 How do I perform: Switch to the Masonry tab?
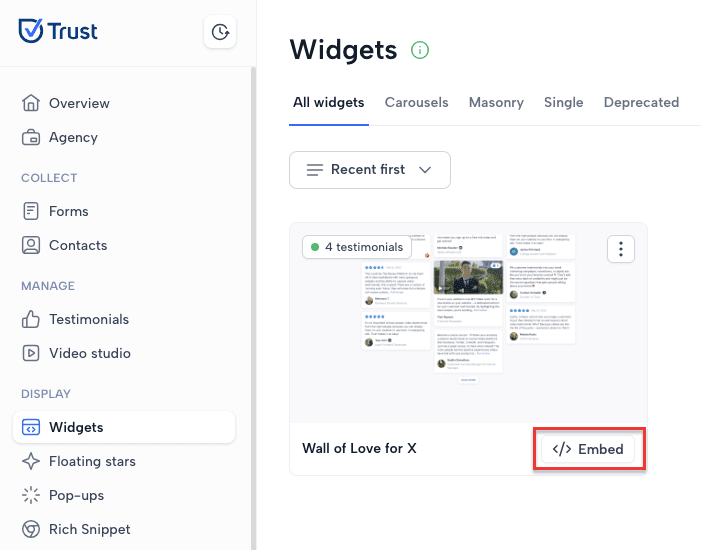coord(496,102)
